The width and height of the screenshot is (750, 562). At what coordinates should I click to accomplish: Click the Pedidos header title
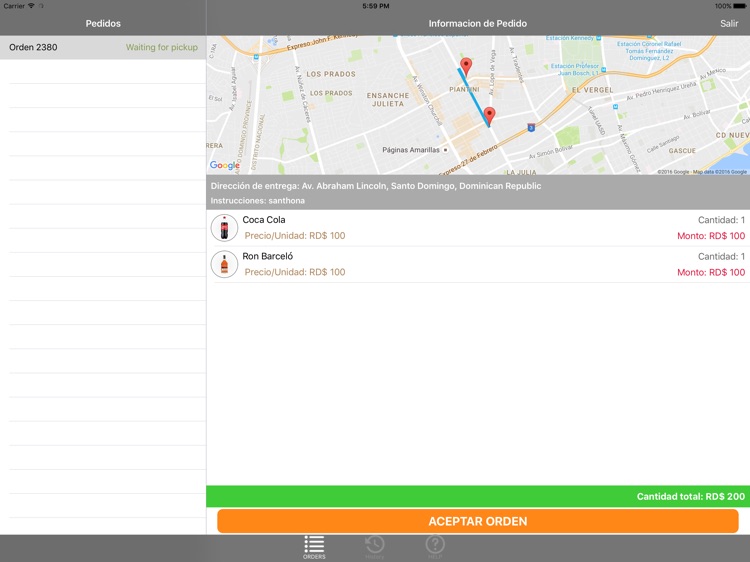point(103,23)
